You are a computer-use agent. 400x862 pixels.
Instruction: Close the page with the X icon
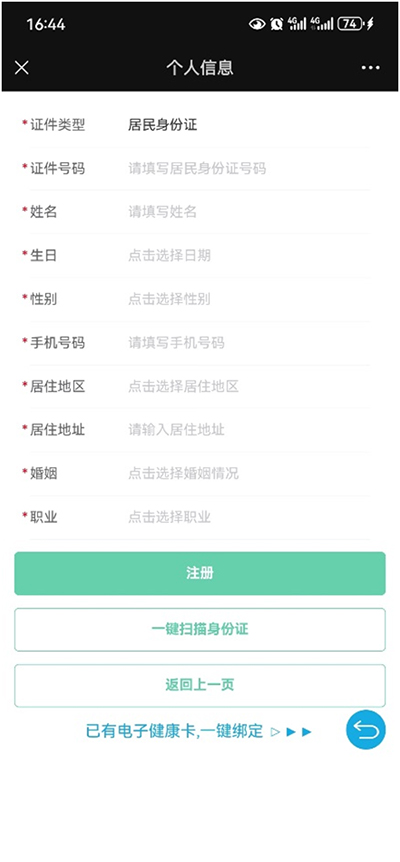(21, 68)
